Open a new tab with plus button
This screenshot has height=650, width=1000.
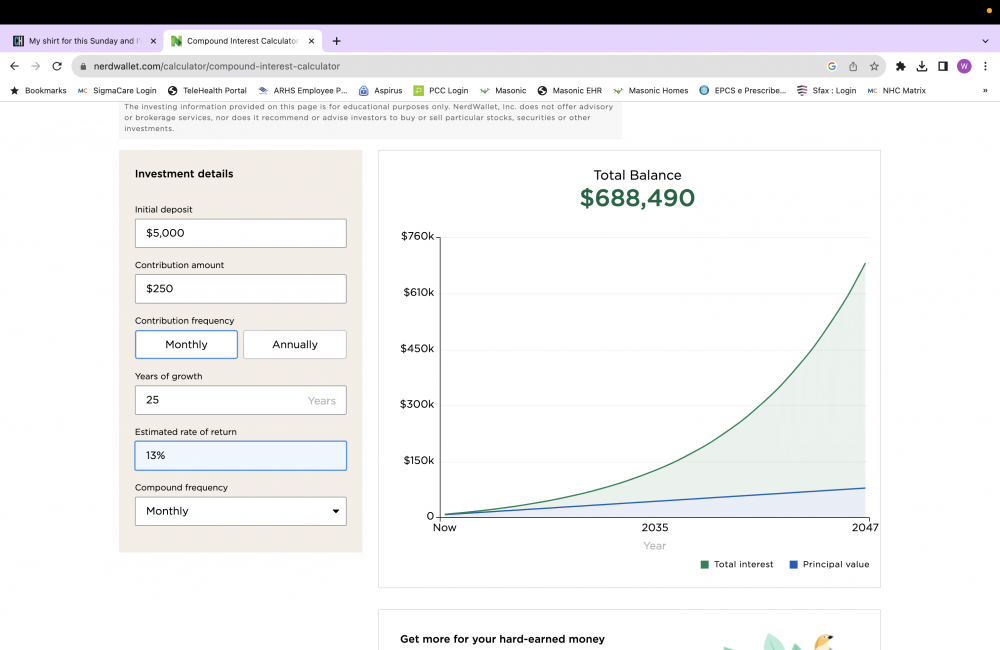pyautogui.click(x=336, y=41)
